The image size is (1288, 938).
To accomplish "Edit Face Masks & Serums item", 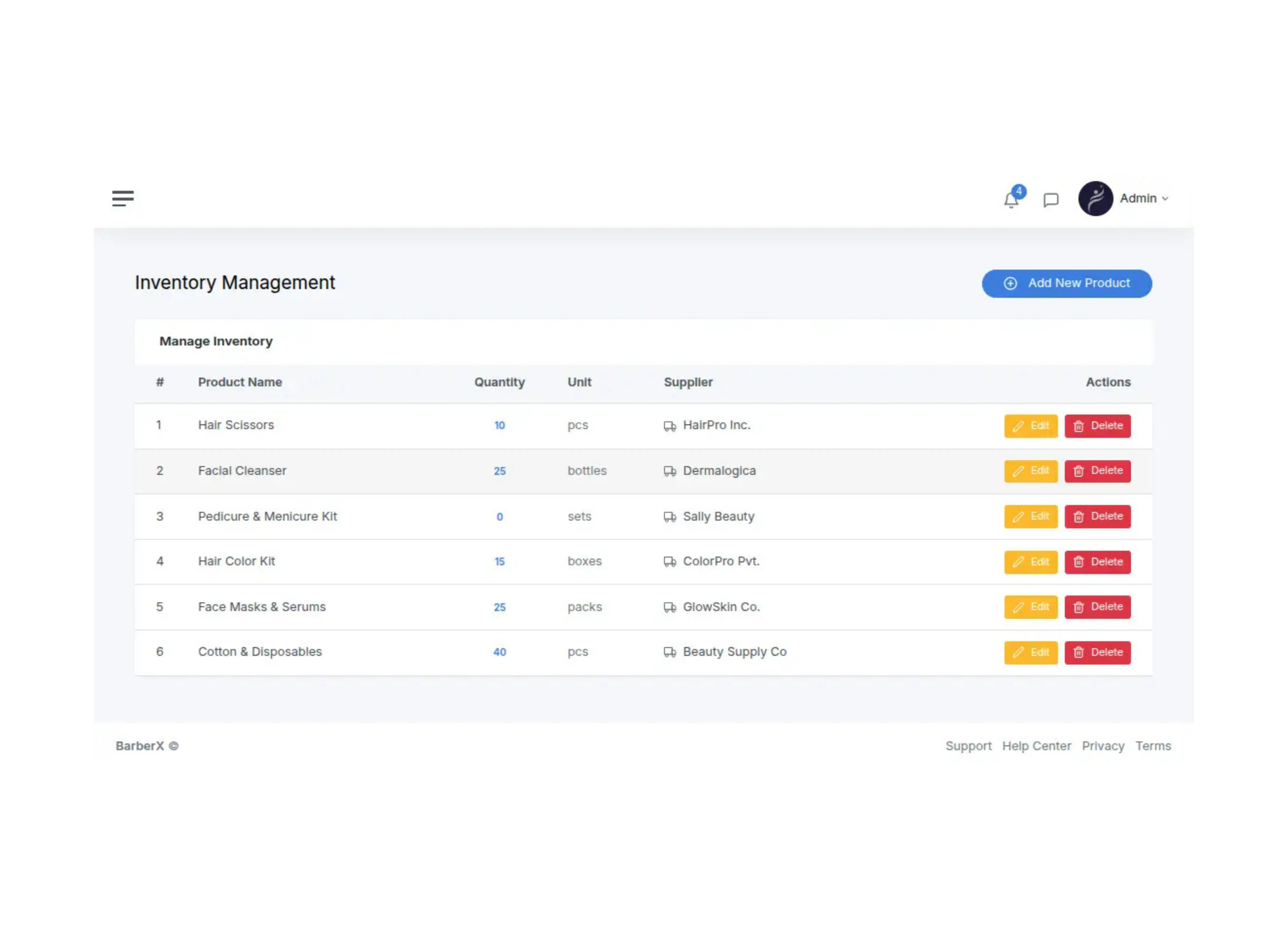I will (x=1031, y=607).
